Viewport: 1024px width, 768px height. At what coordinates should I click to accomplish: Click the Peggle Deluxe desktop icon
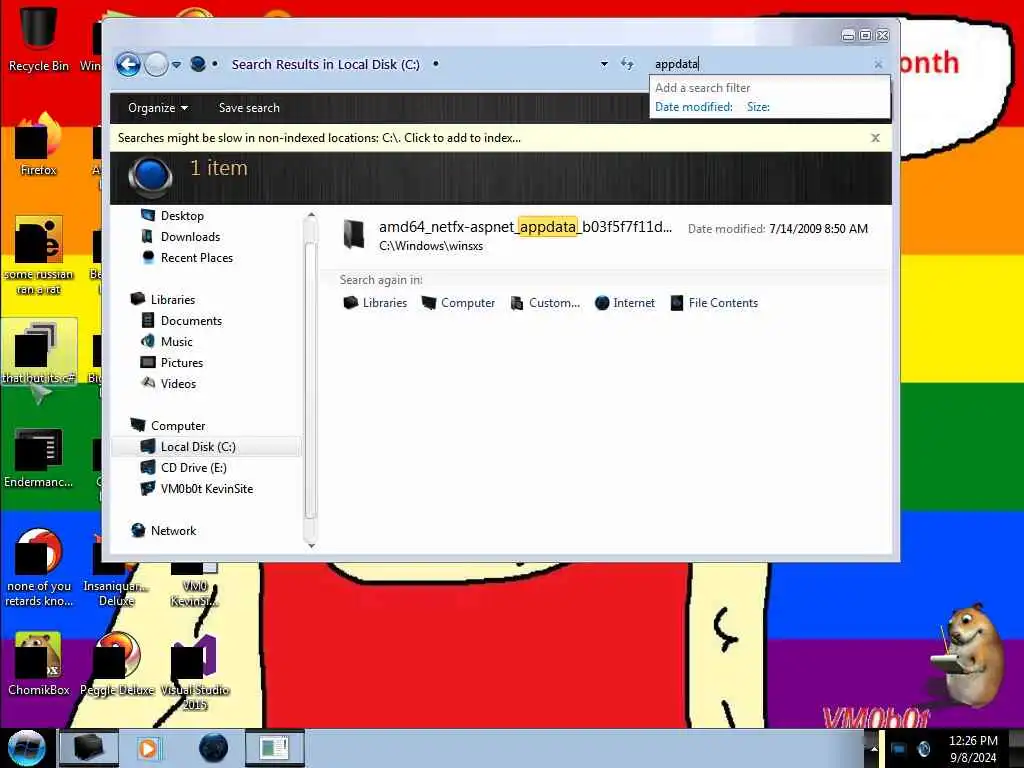(117, 663)
